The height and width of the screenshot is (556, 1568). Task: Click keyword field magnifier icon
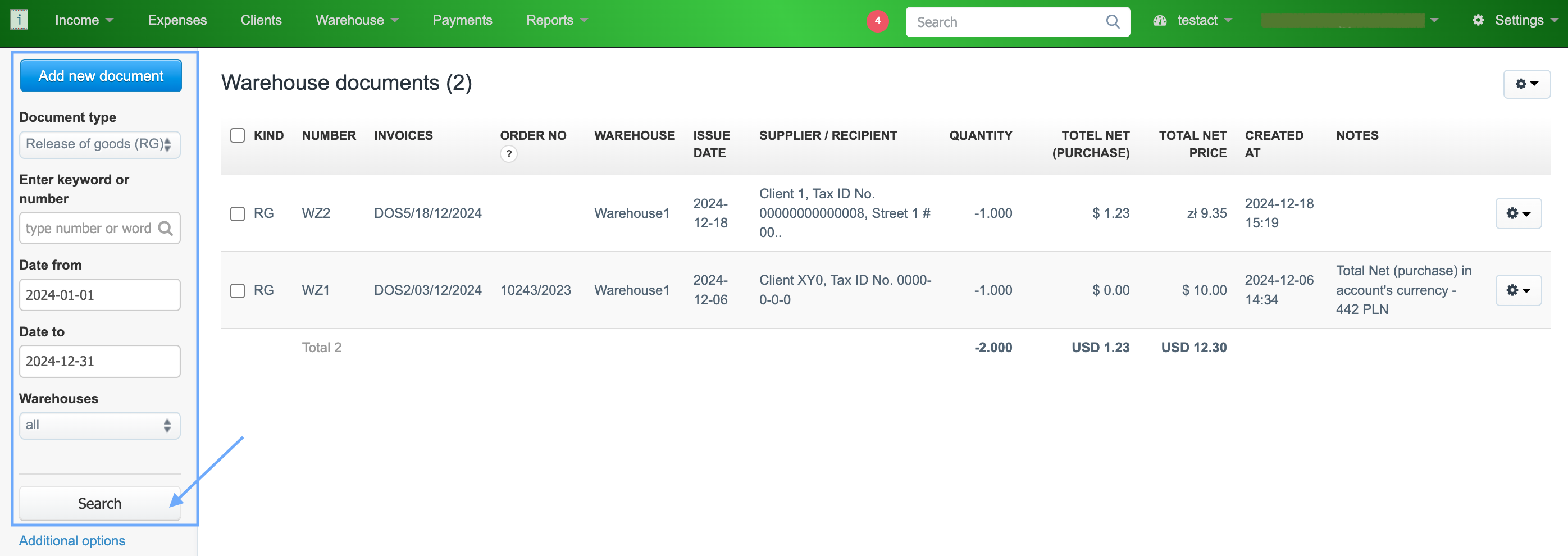point(165,229)
